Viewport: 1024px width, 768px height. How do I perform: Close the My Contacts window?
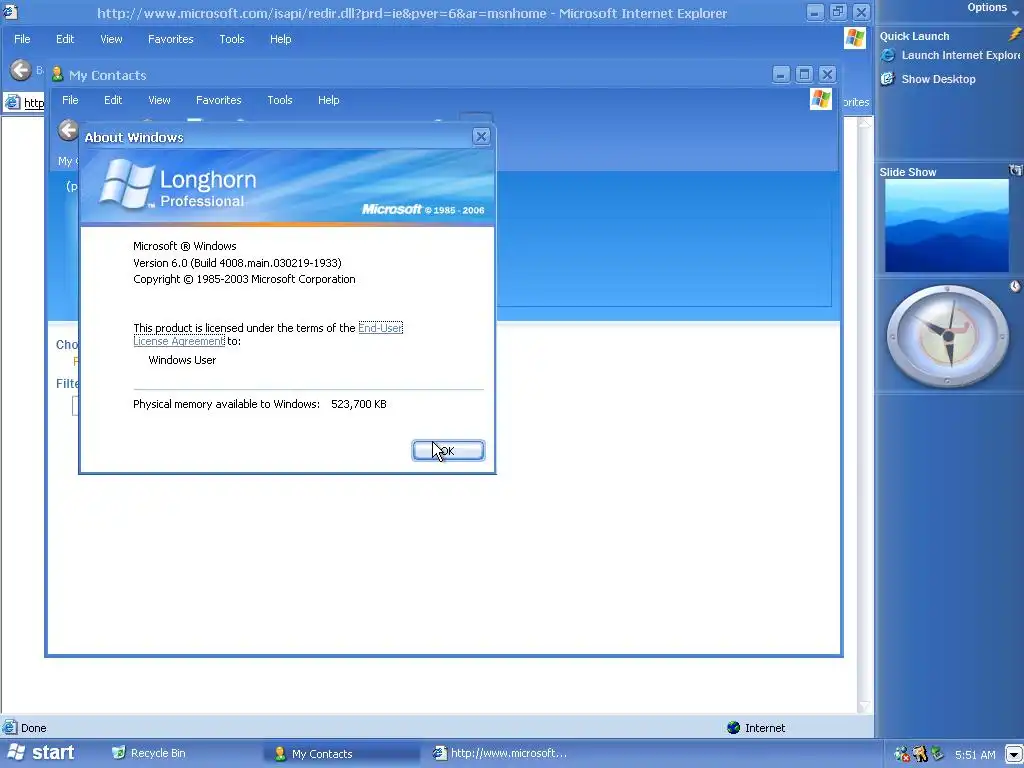click(x=827, y=74)
